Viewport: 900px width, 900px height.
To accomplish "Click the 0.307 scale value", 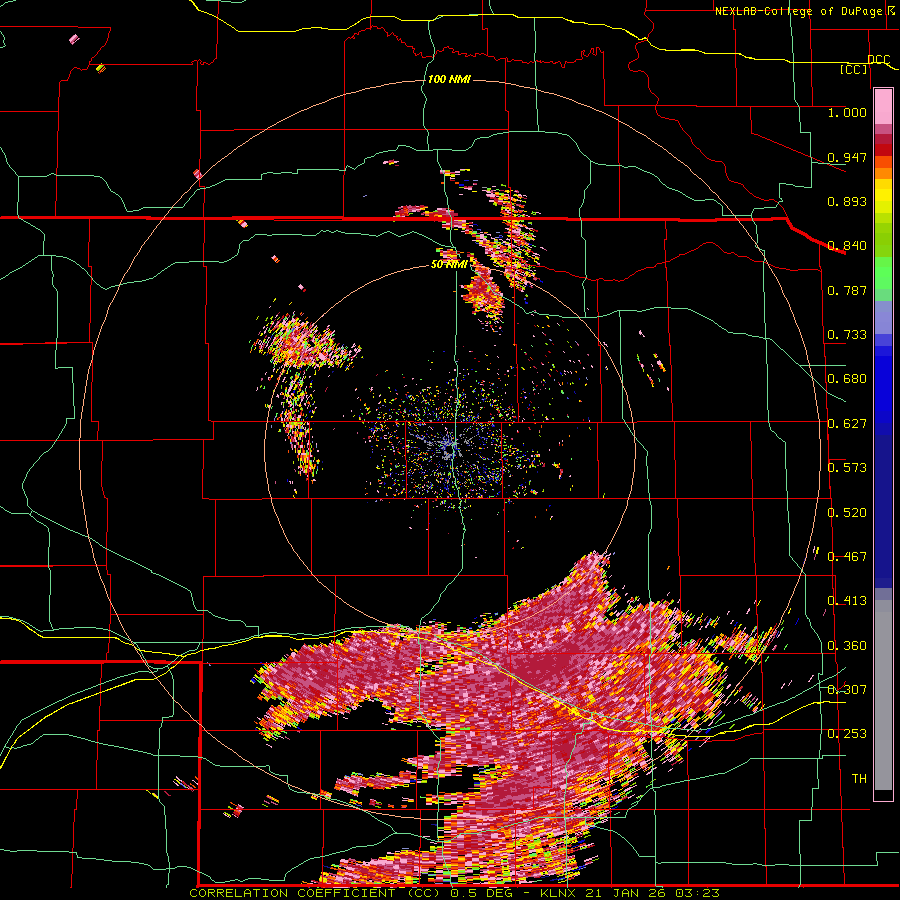I will point(847,690).
